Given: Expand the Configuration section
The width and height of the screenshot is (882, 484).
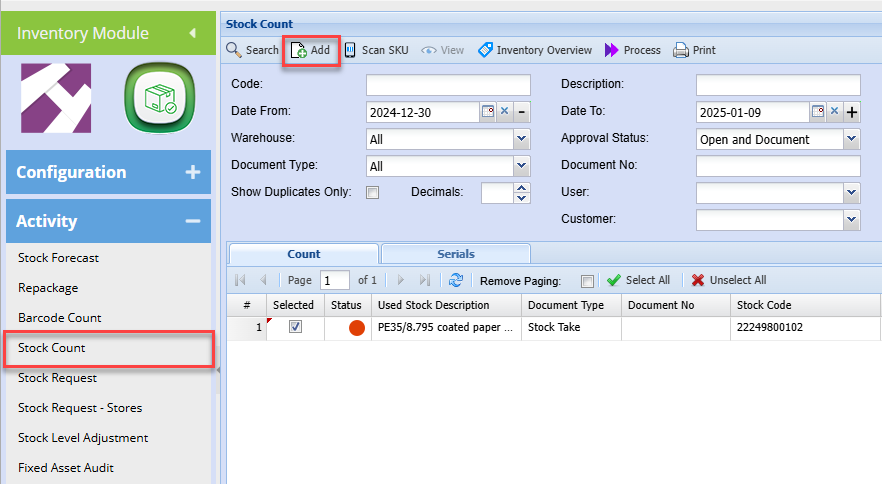Looking at the screenshot, I should [x=192, y=172].
